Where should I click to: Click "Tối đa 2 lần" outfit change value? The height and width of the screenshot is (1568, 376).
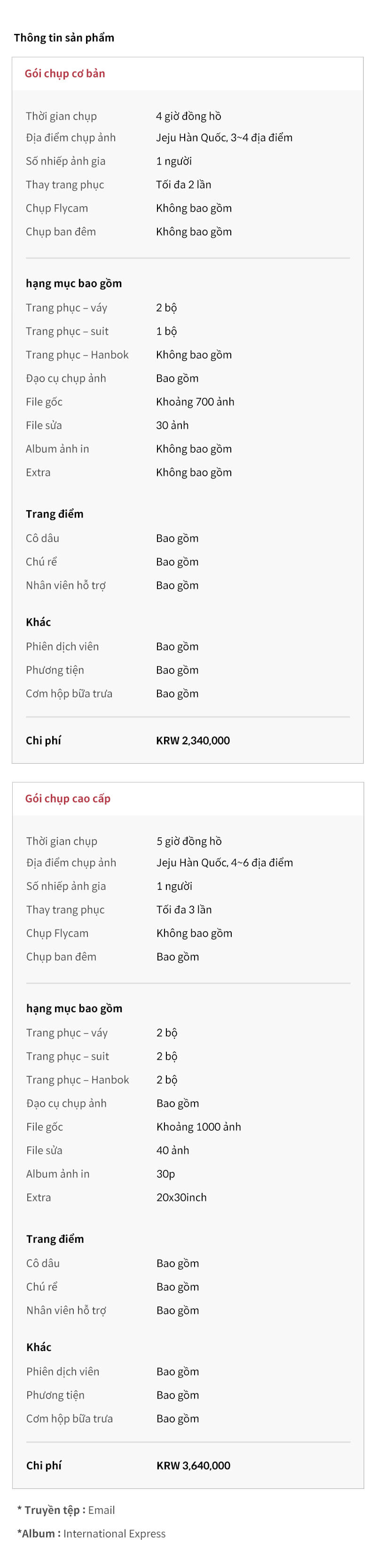coord(184,184)
